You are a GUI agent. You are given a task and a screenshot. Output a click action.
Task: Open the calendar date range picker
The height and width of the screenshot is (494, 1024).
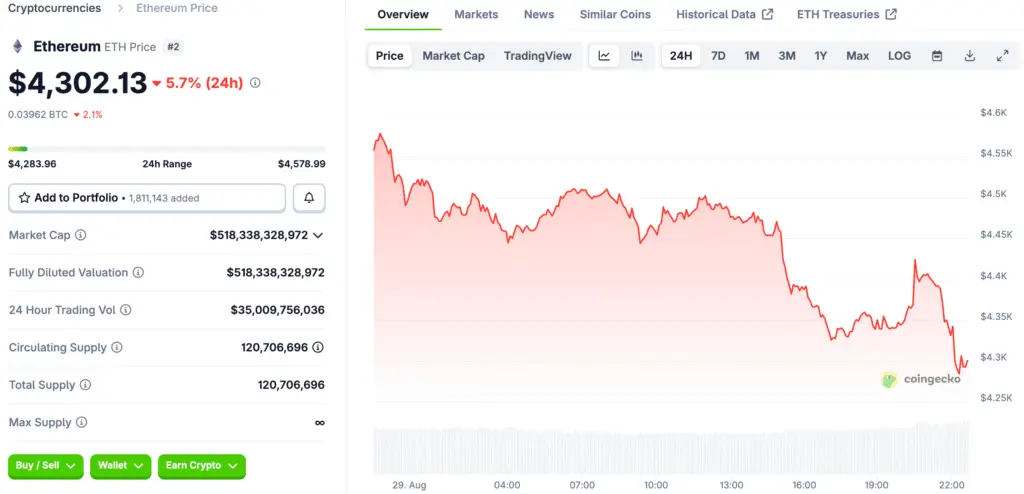tap(937, 56)
